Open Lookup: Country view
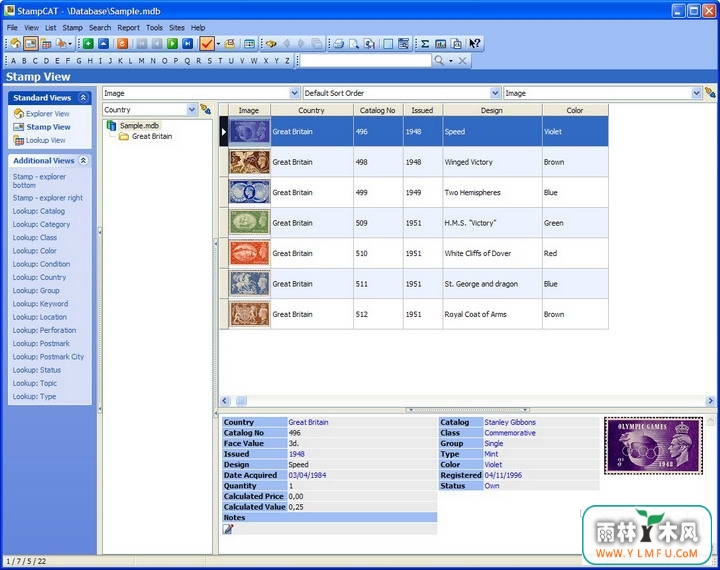 tap(39, 277)
